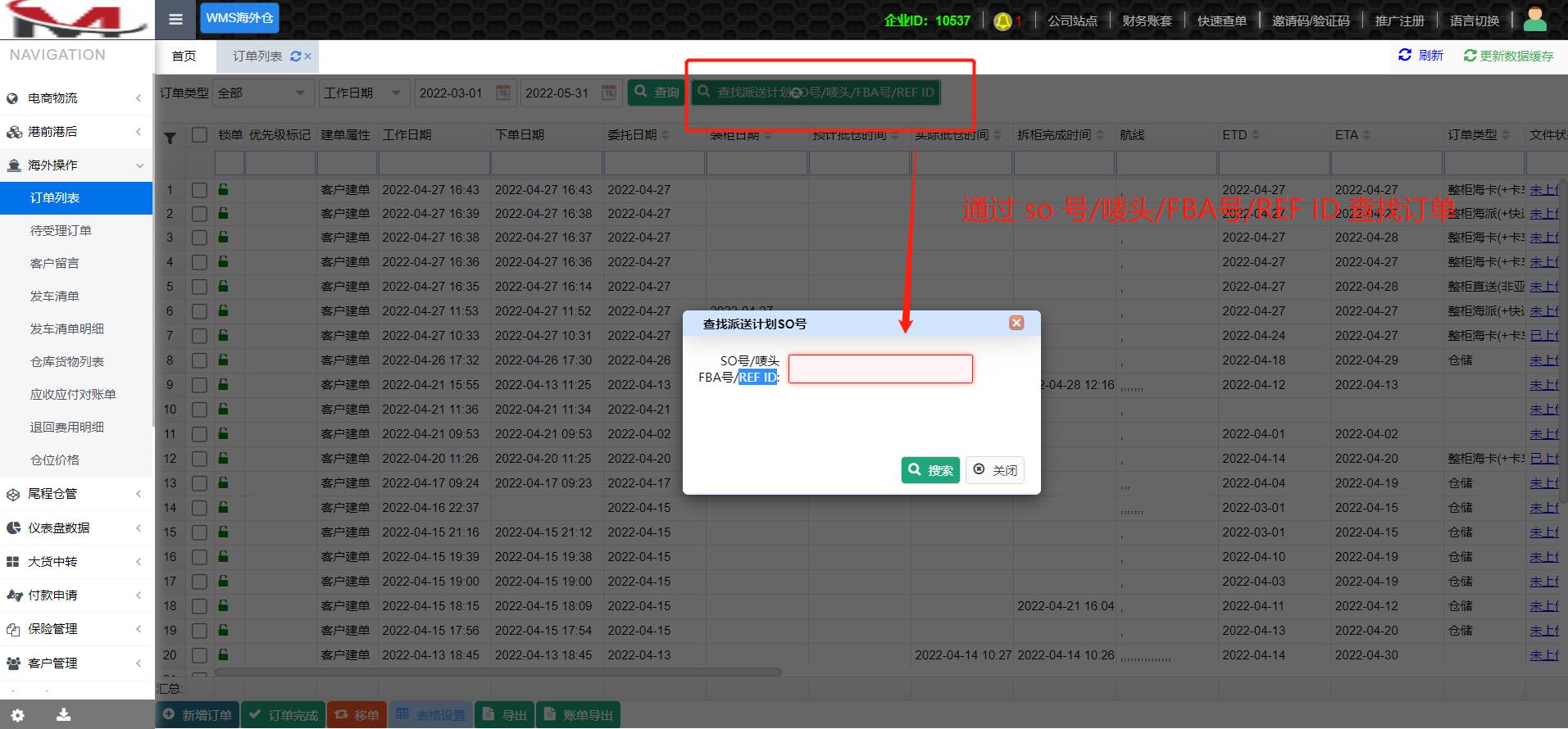The width and height of the screenshot is (1568, 729).
Task: Click the 关闭 button in the dialog
Action: [x=995, y=470]
